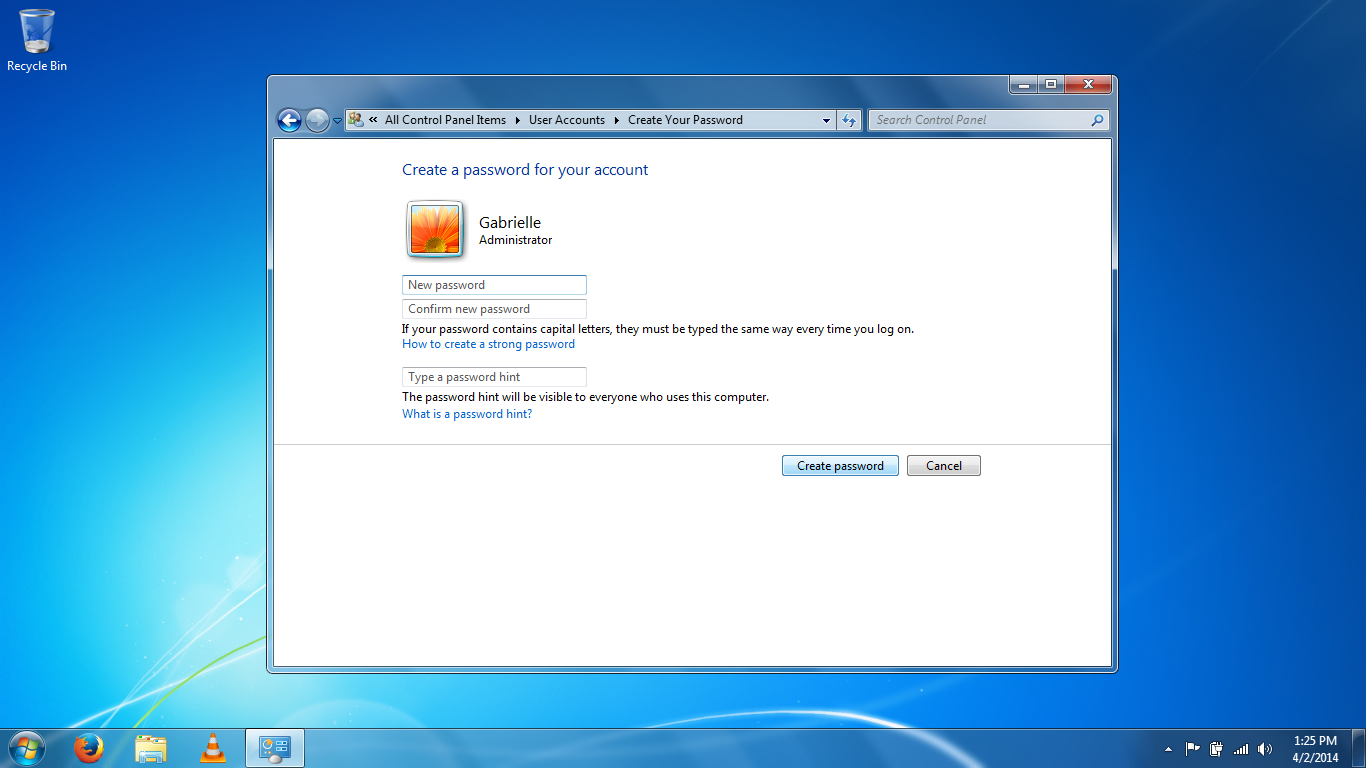Open How to create a strong password
This screenshot has width=1366, height=768.
click(x=488, y=344)
